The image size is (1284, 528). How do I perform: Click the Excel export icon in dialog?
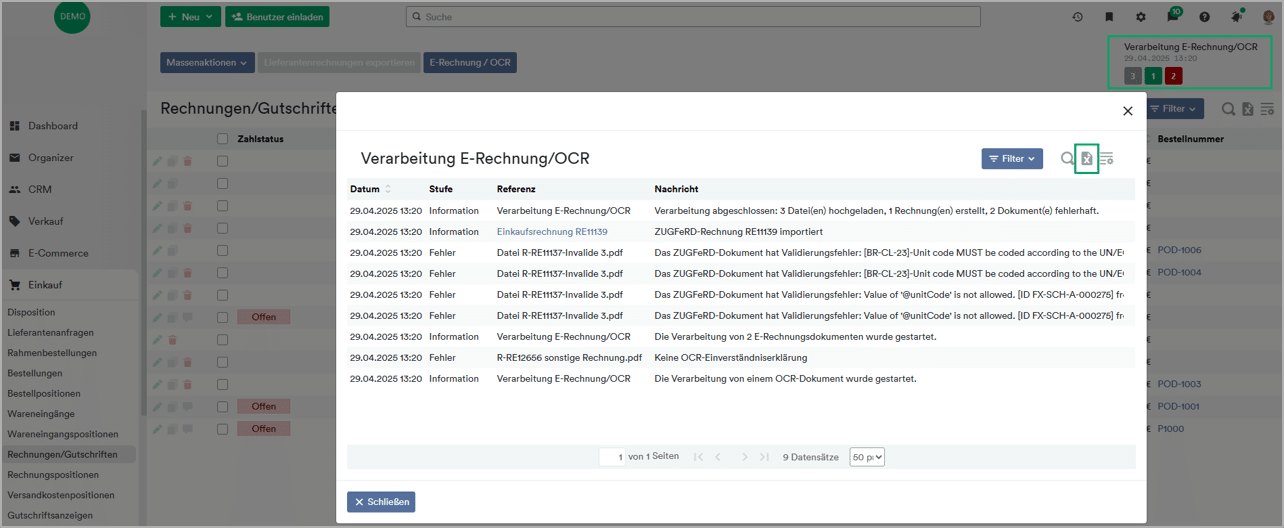tap(1087, 158)
